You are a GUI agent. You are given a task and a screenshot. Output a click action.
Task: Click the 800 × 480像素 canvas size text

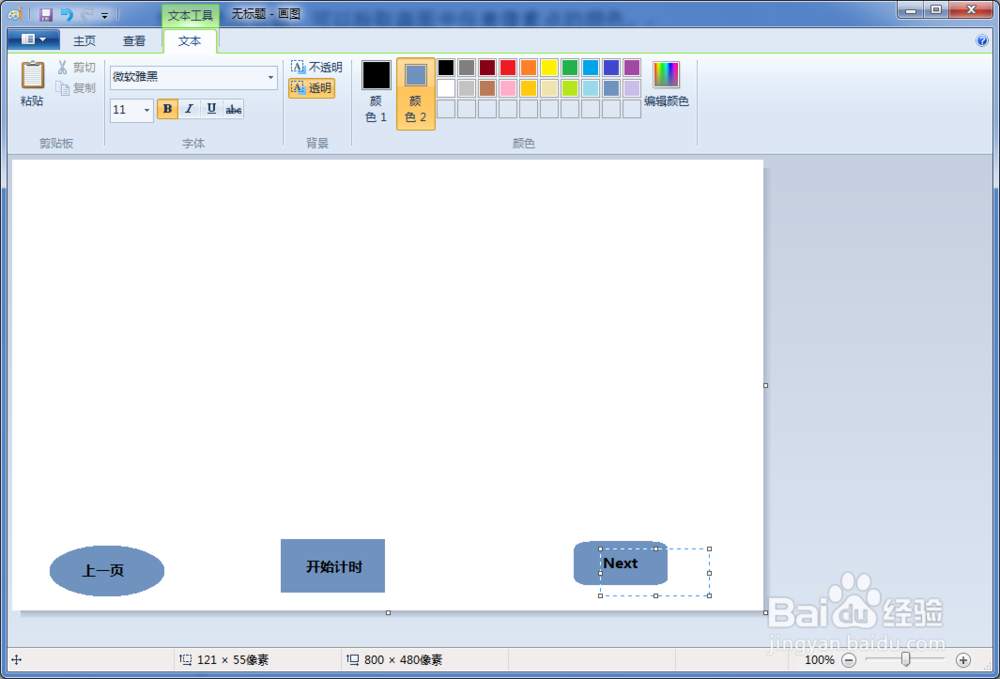click(x=403, y=660)
